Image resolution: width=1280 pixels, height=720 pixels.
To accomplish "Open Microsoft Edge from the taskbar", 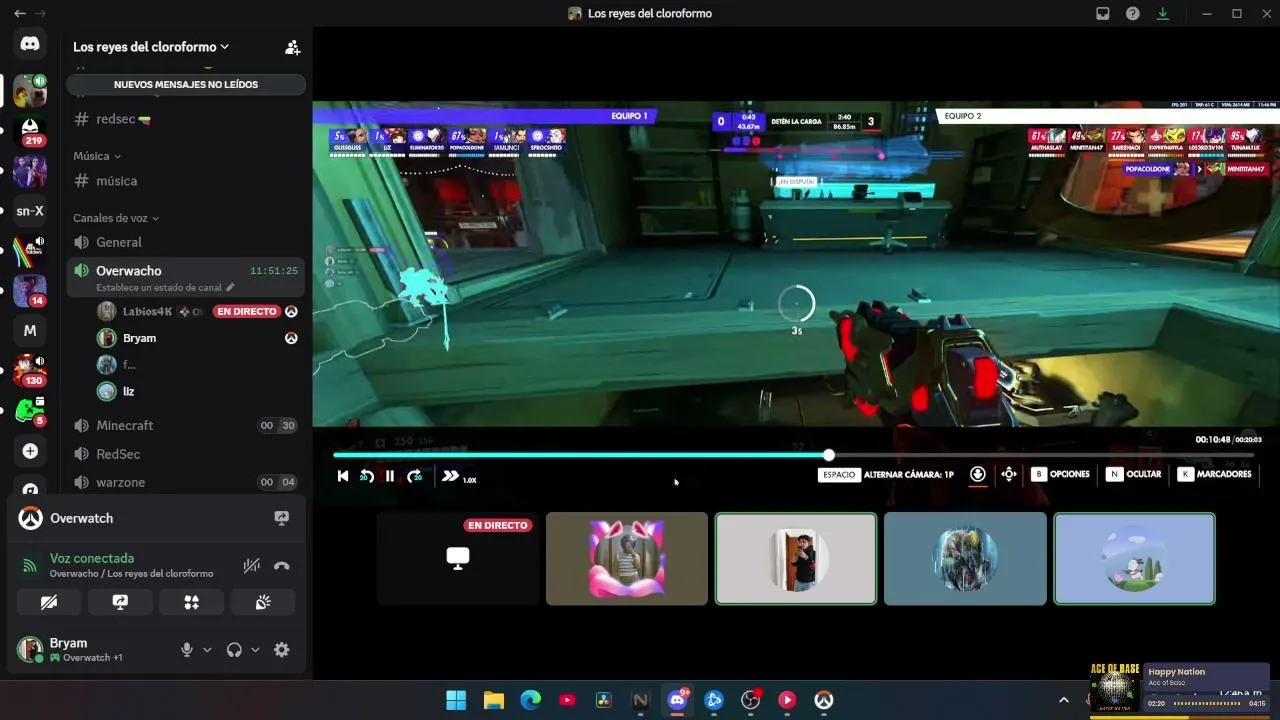I will coord(530,700).
